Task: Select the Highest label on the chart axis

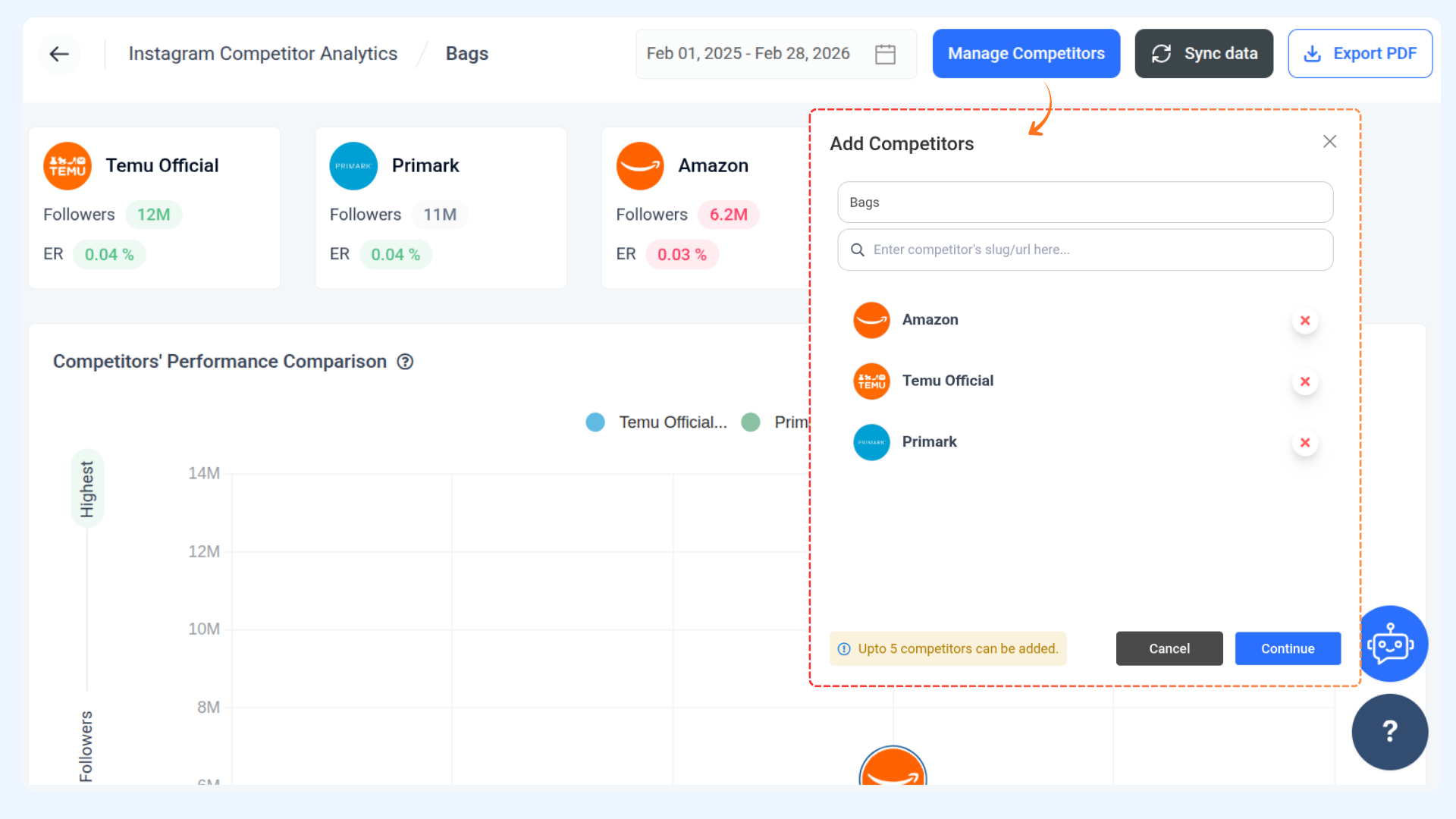Action: [x=87, y=489]
